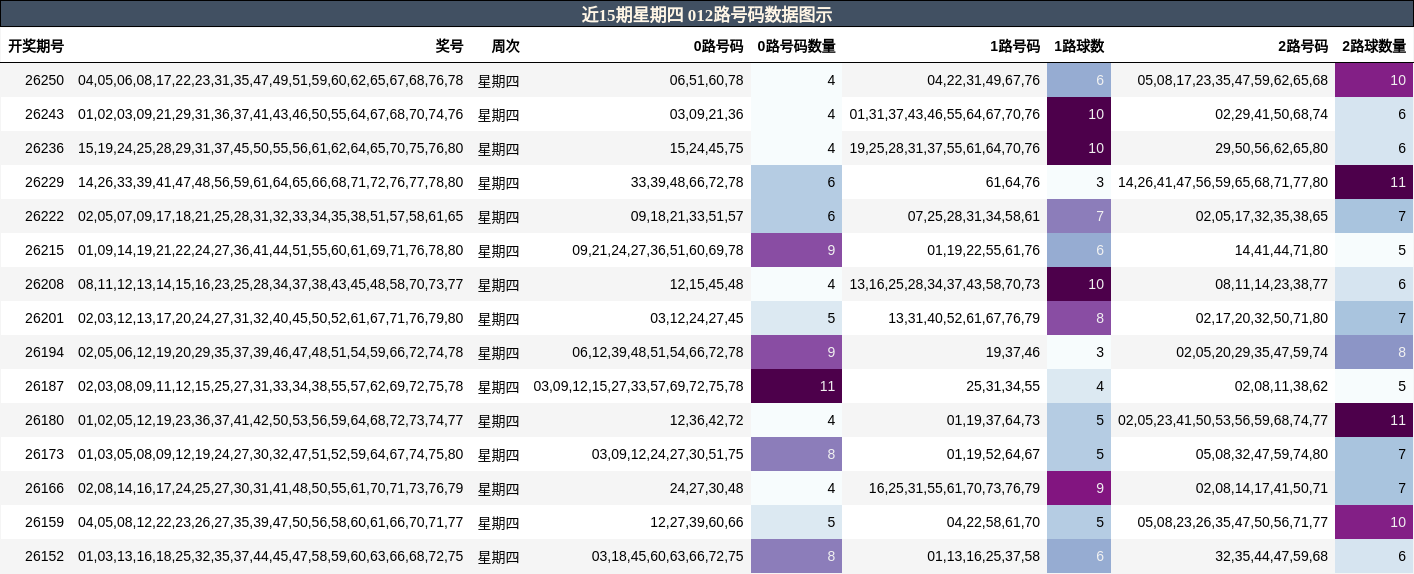Click the 奖号 cell in row 26250

(x=271, y=80)
